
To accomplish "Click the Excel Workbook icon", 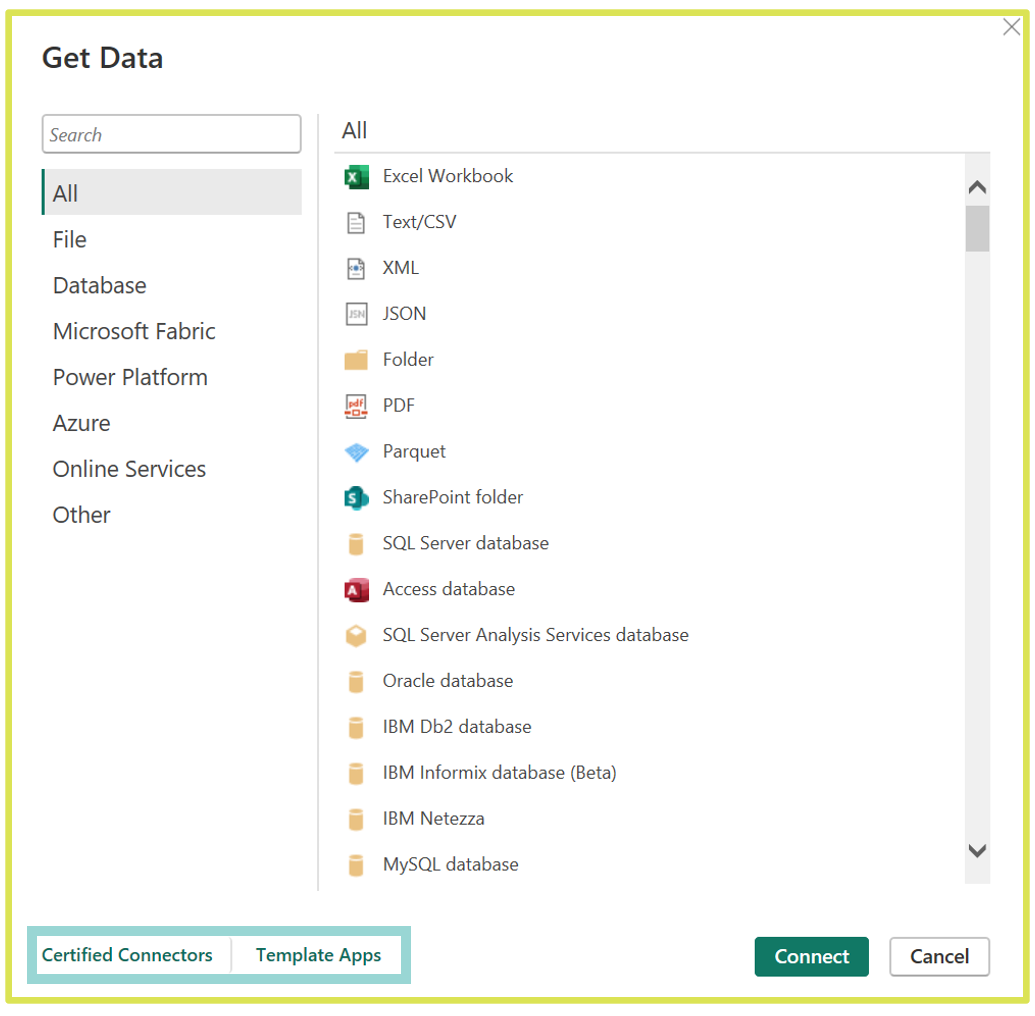I will click(x=356, y=177).
